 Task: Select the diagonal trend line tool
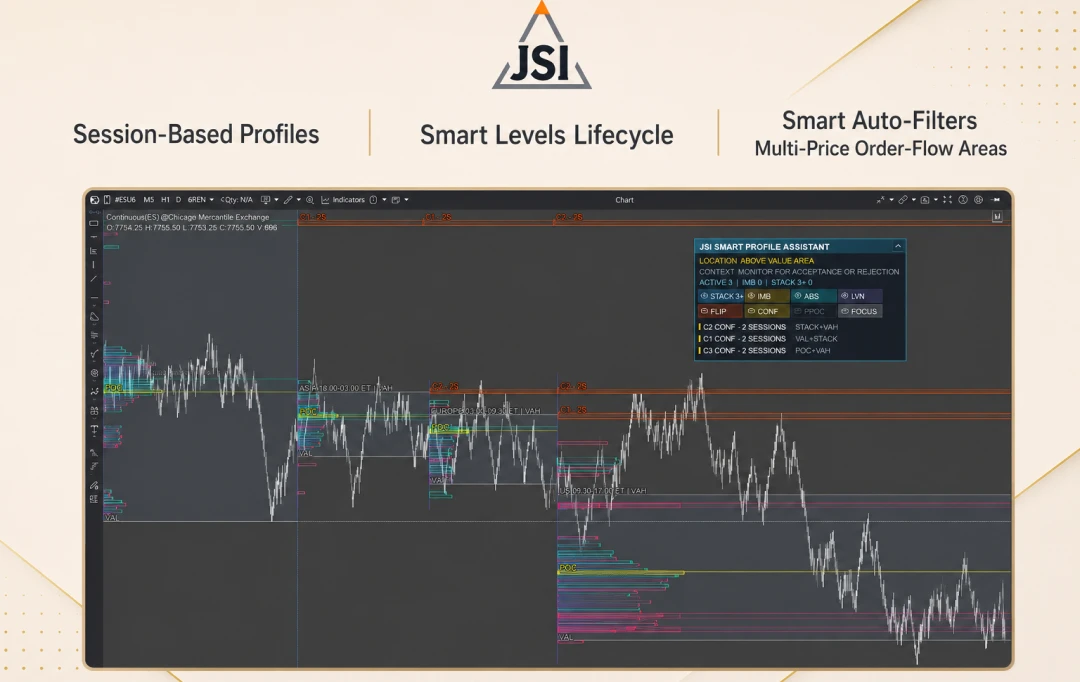[94, 278]
